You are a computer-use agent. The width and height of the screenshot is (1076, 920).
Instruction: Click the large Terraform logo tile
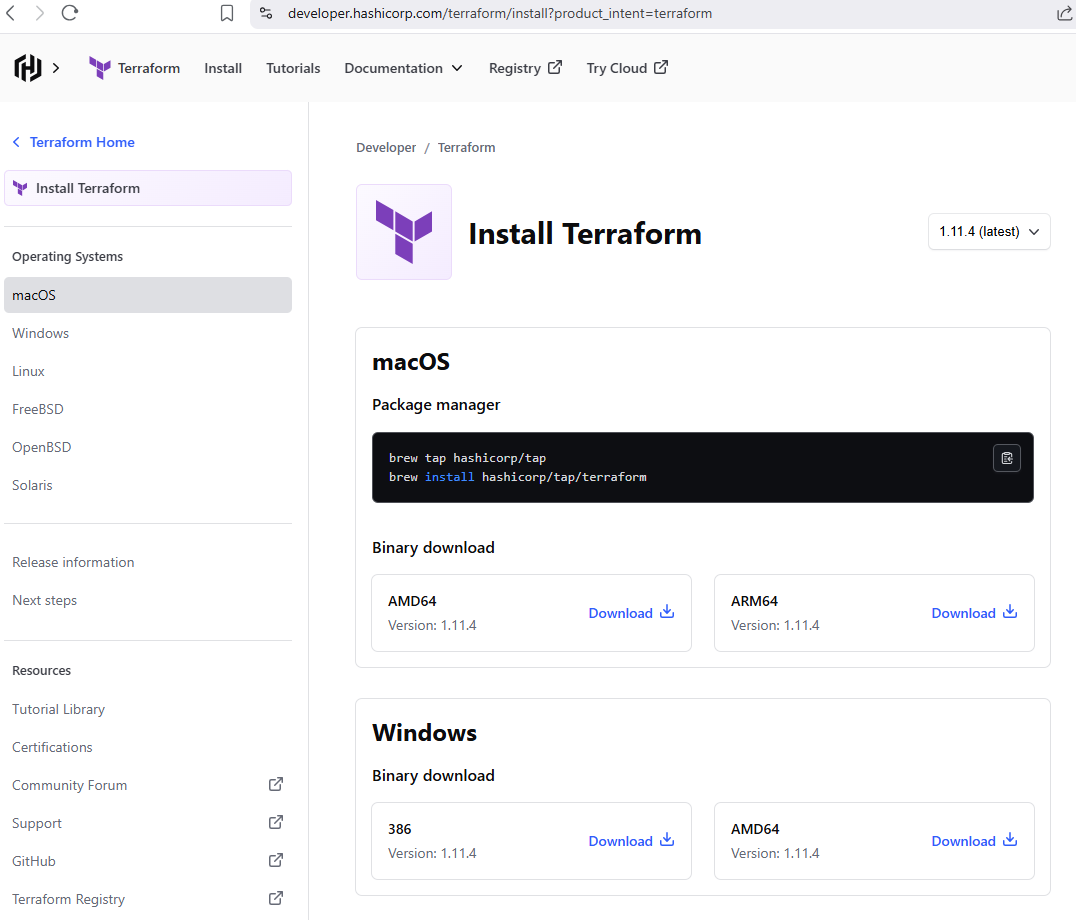[x=404, y=232]
